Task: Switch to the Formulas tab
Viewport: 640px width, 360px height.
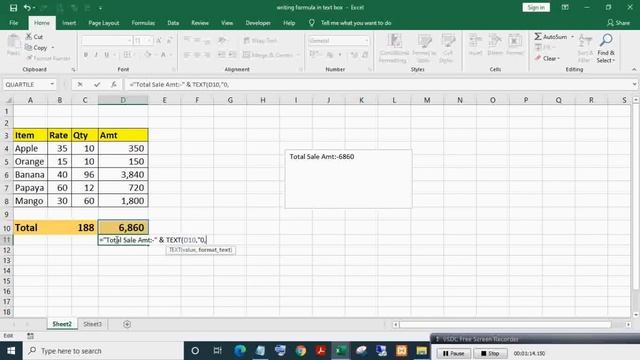Action: [x=143, y=23]
